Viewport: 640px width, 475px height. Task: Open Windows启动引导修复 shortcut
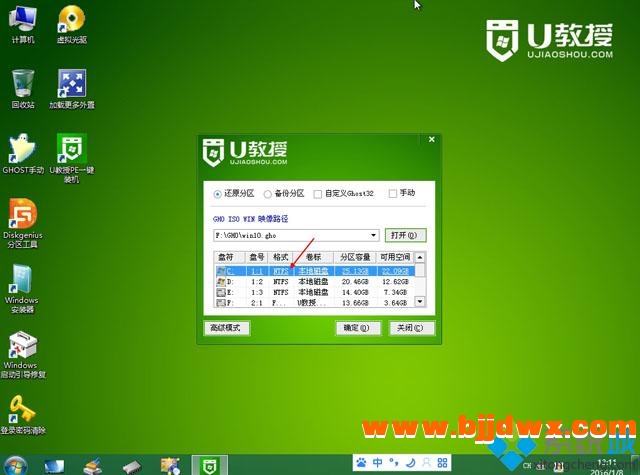click(23, 355)
